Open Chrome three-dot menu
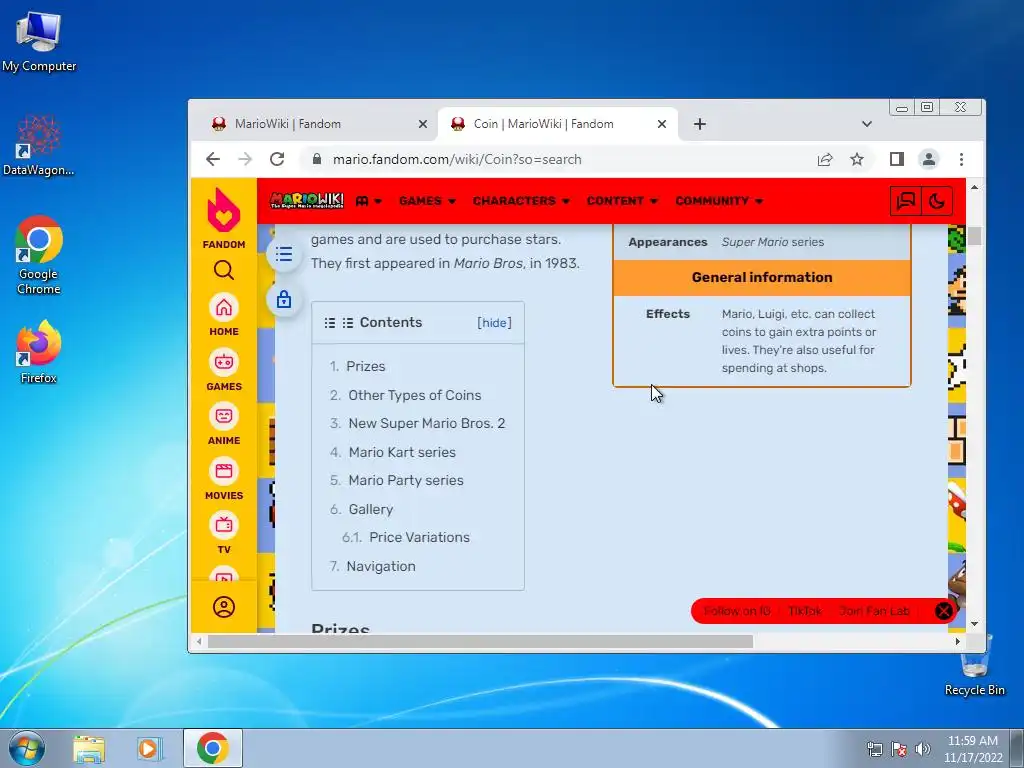The image size is (1024, 768). (961, 159)
